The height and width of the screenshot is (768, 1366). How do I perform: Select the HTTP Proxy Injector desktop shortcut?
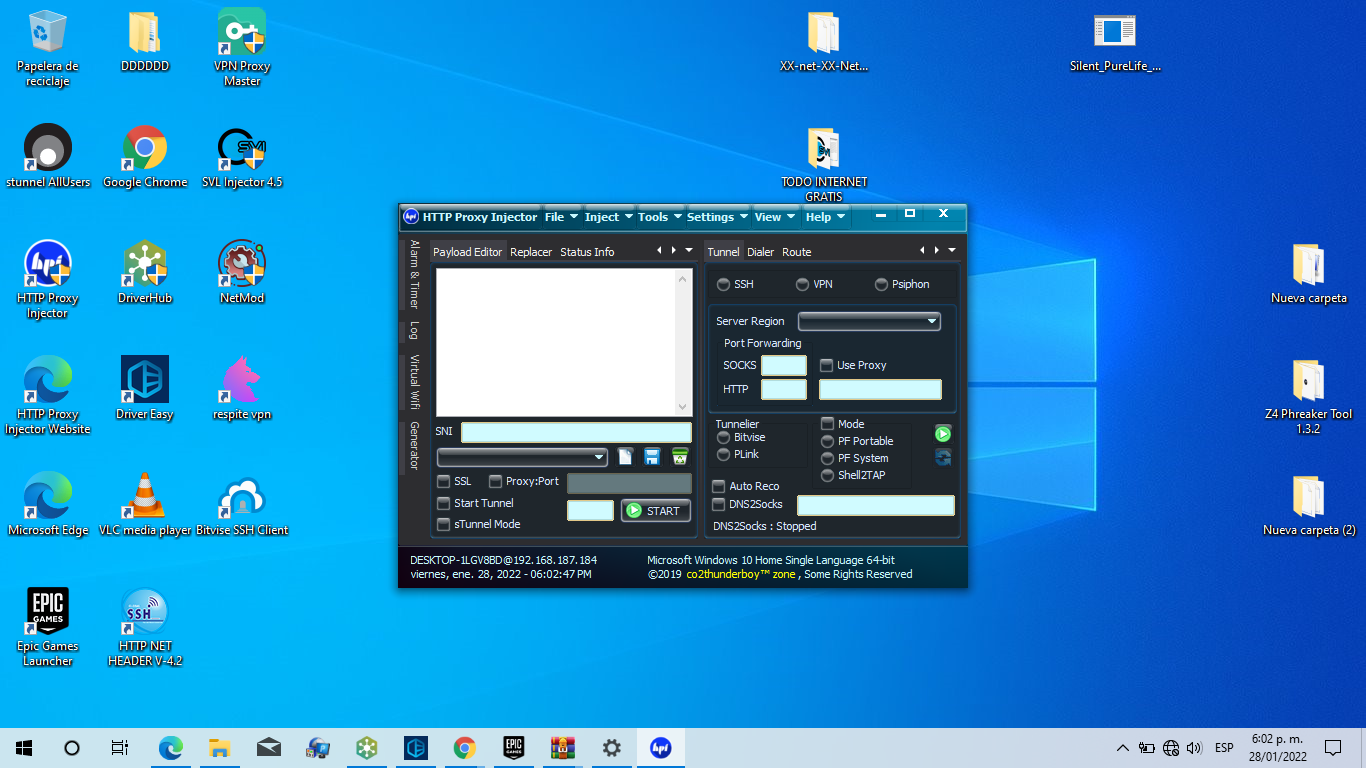pos(47,280)
